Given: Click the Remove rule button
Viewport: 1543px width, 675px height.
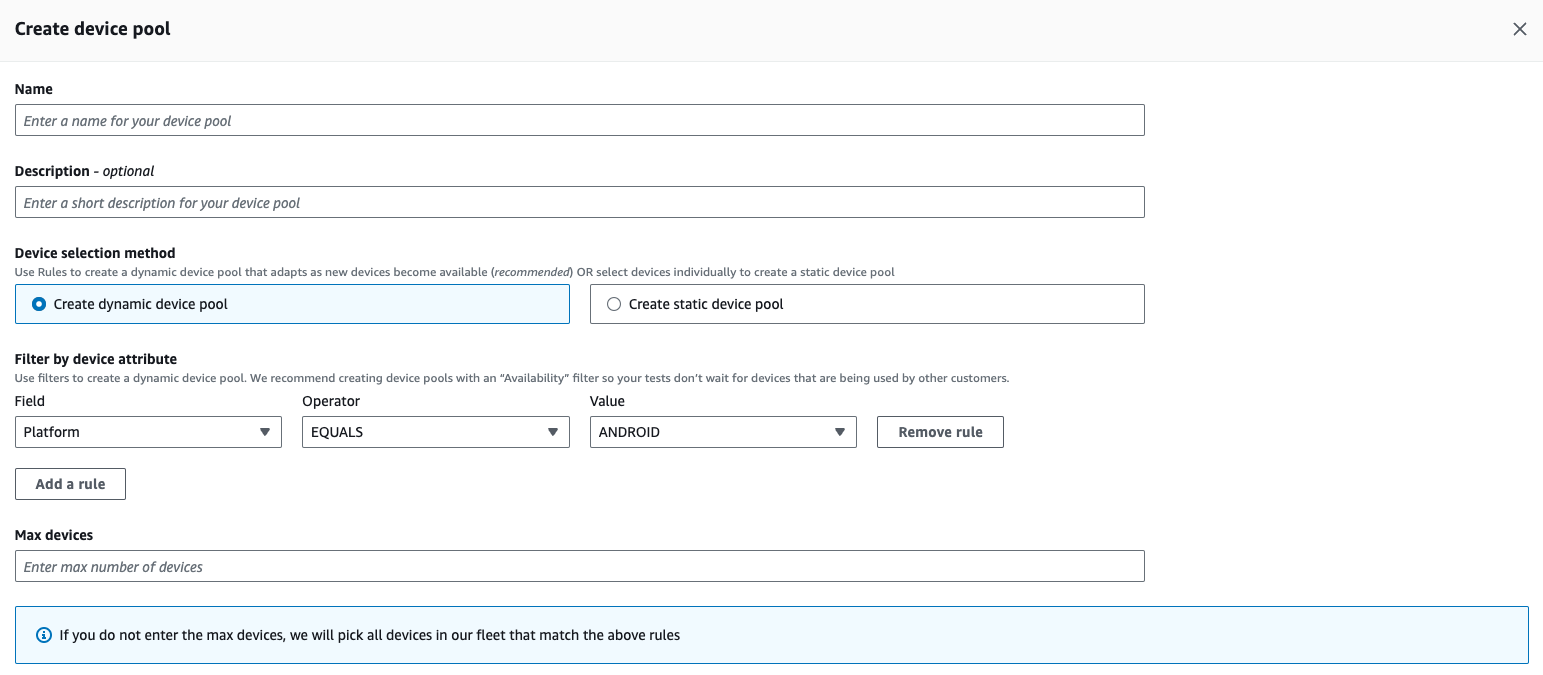Looking at the screenshot, I should (939, 431).
